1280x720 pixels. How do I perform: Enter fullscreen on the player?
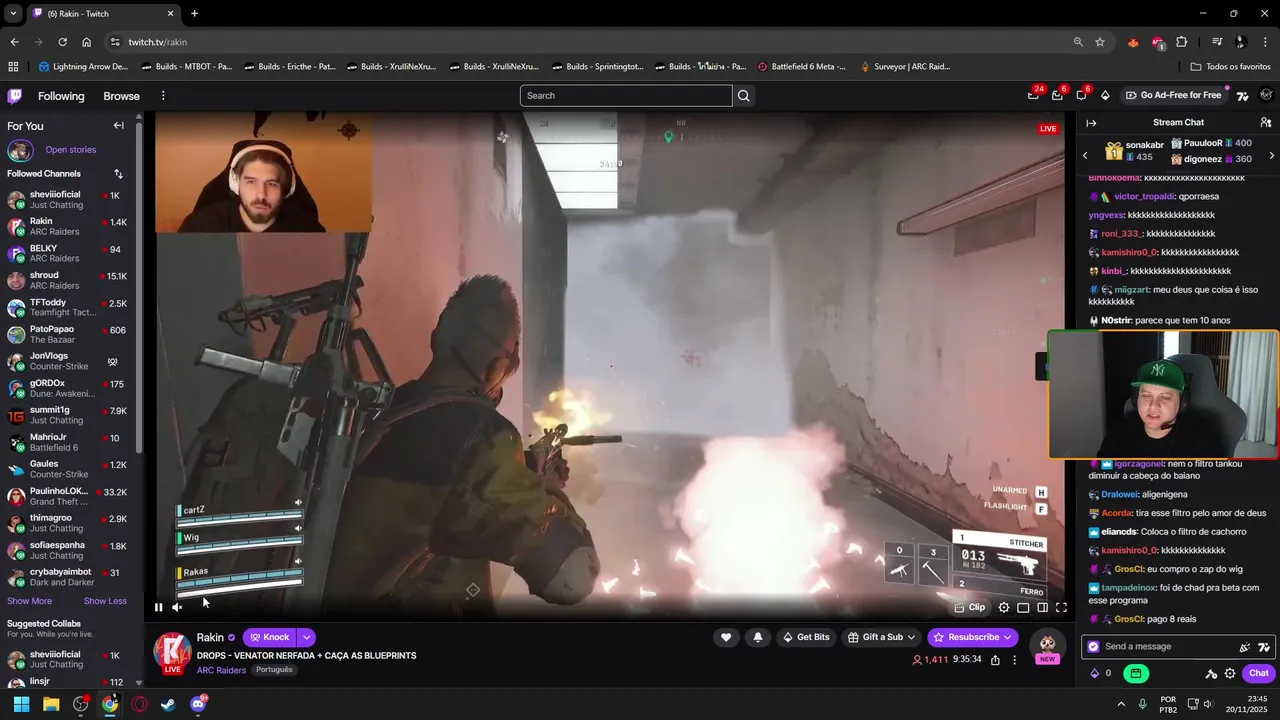click(1061, 607)
